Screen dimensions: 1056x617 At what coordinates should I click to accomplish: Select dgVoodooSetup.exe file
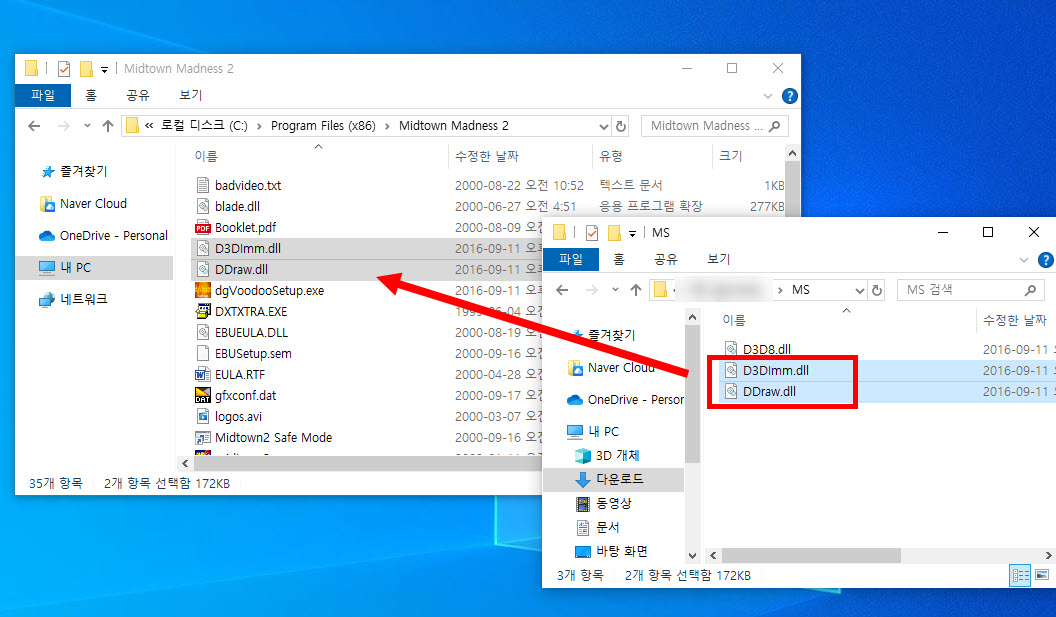[x=269, y=290]
